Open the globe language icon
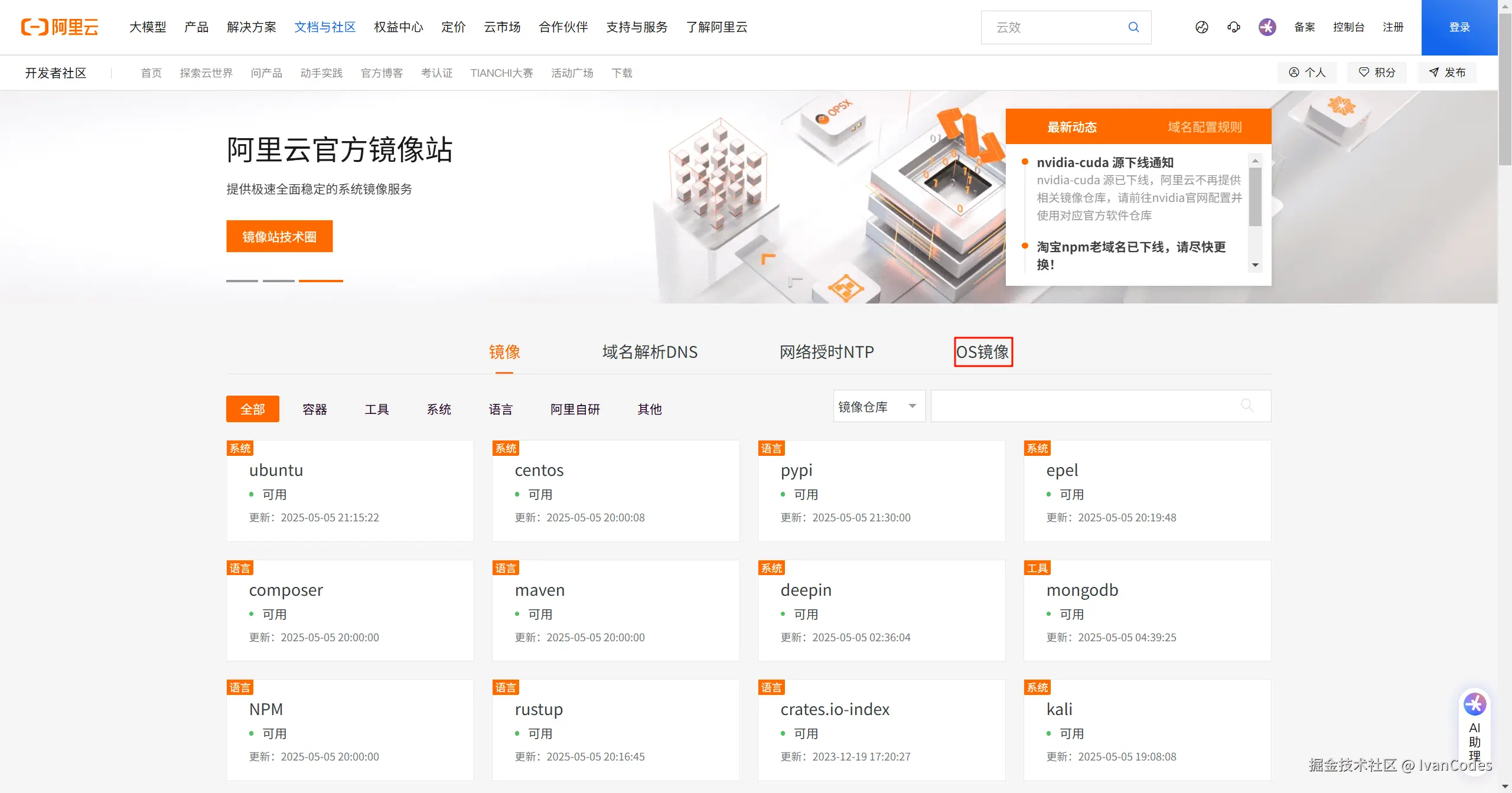The height and width of the screenshot is (793, 1512). [x=1201, y=27]
